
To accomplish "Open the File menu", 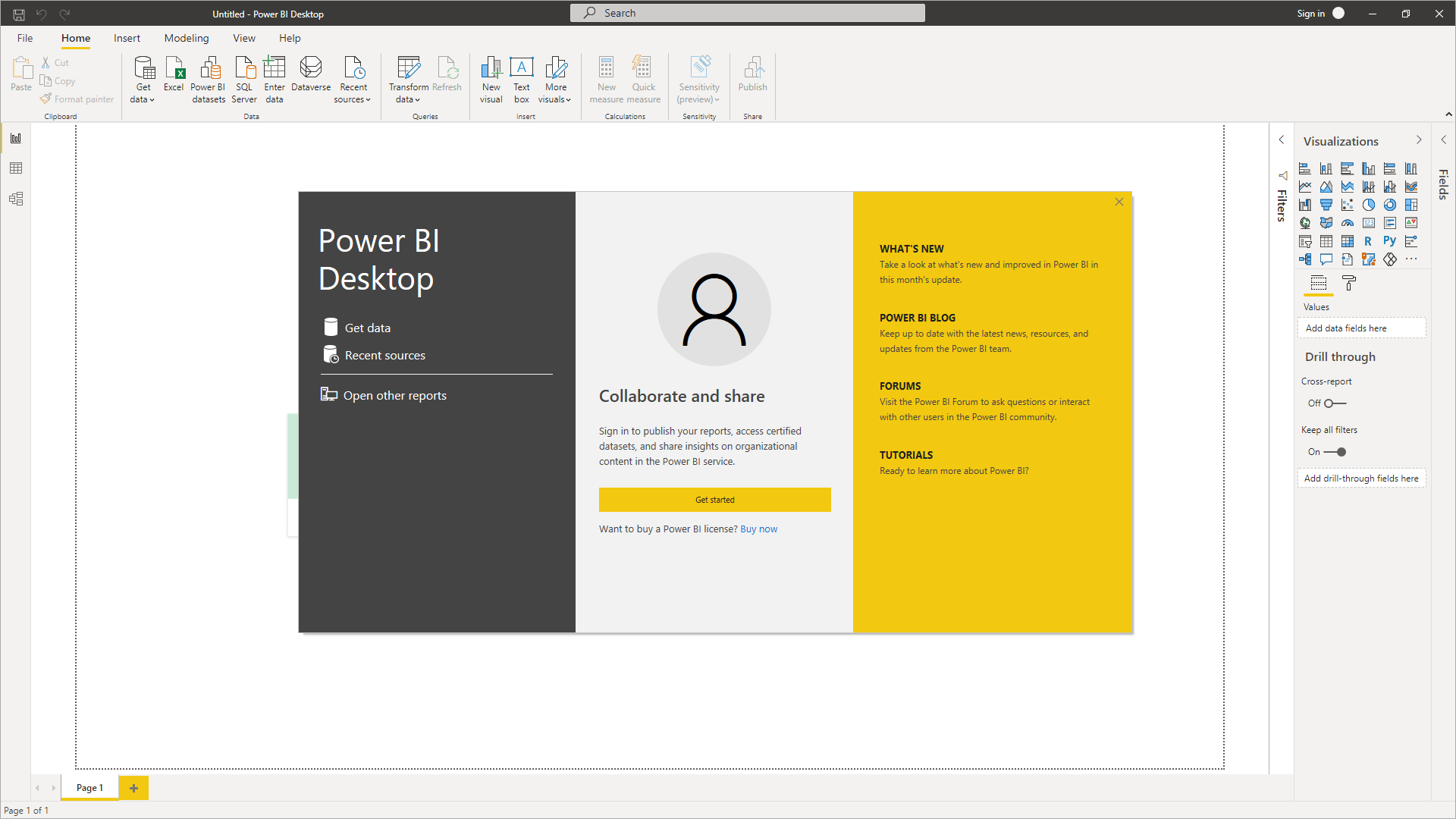I will pos(25,38).
